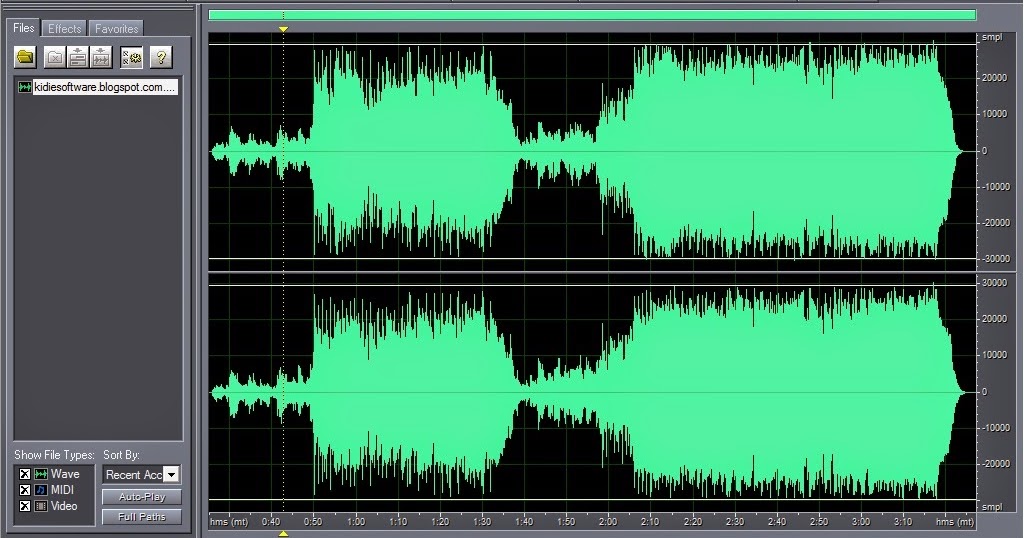Viewport: 1024px width, 538px height.
Task: Switch to the Effects tab
Action: [x=65, y=29]
